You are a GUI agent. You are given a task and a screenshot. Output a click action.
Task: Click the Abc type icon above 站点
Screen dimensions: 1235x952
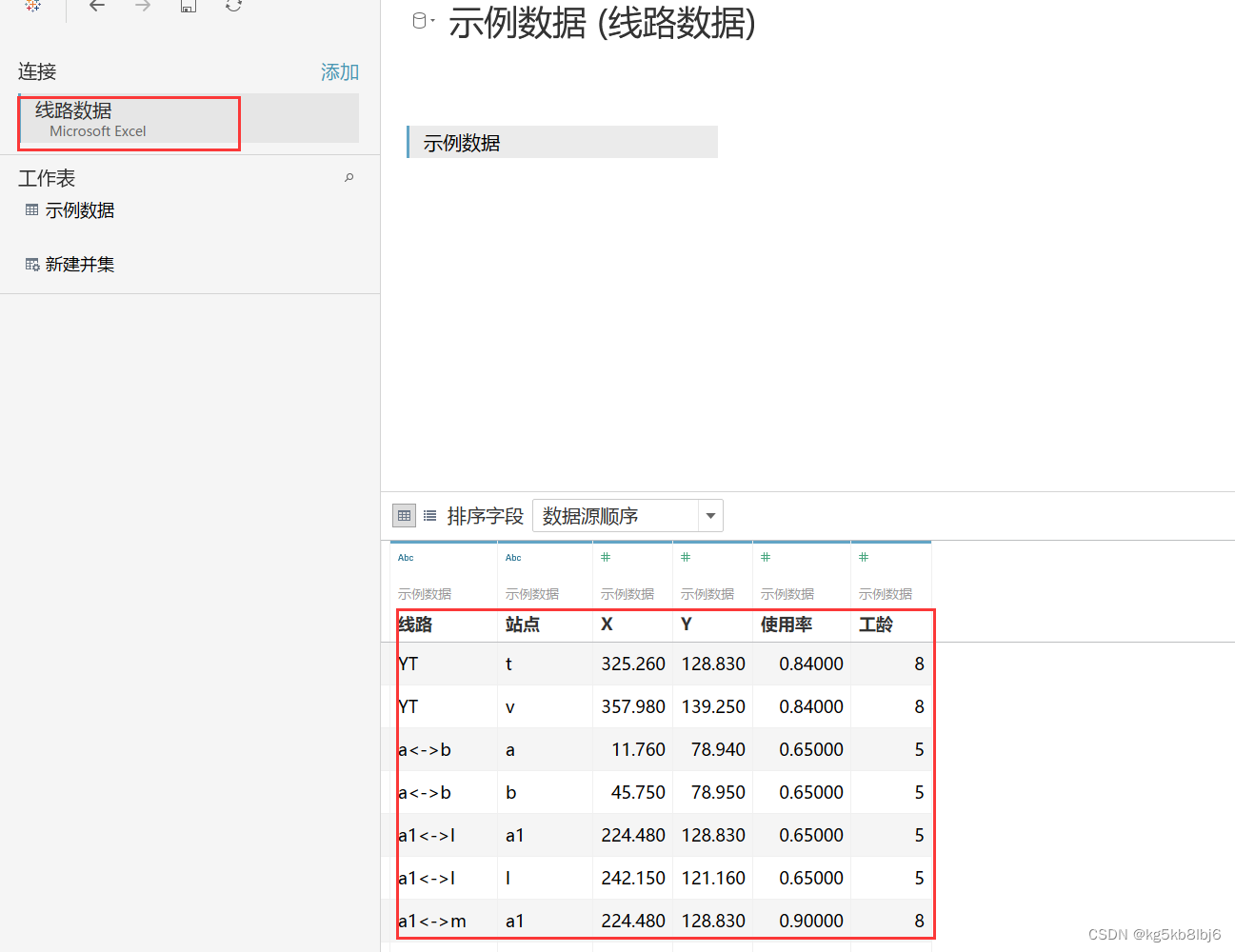coord(513,558)
